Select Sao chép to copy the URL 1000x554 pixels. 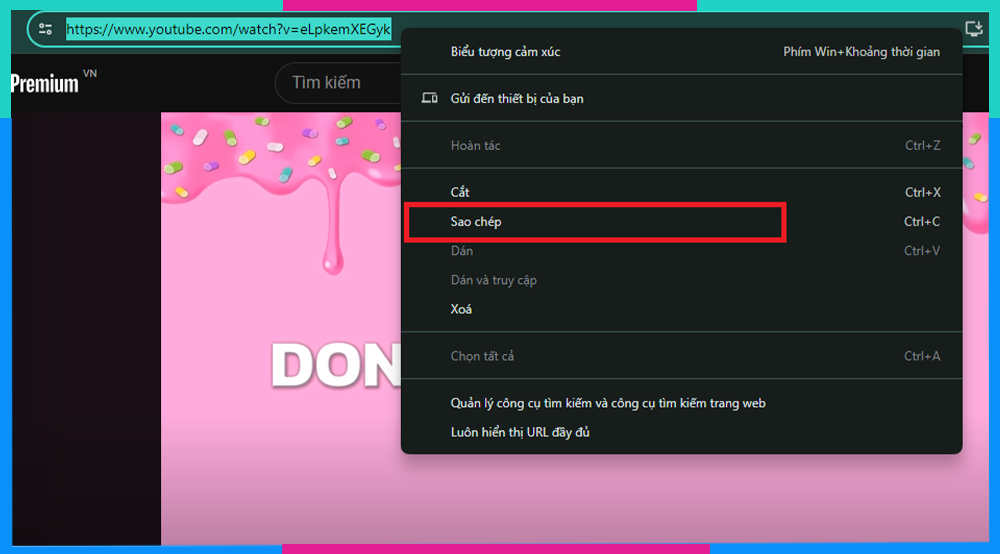pyautogui.click(x=476, y=222)
